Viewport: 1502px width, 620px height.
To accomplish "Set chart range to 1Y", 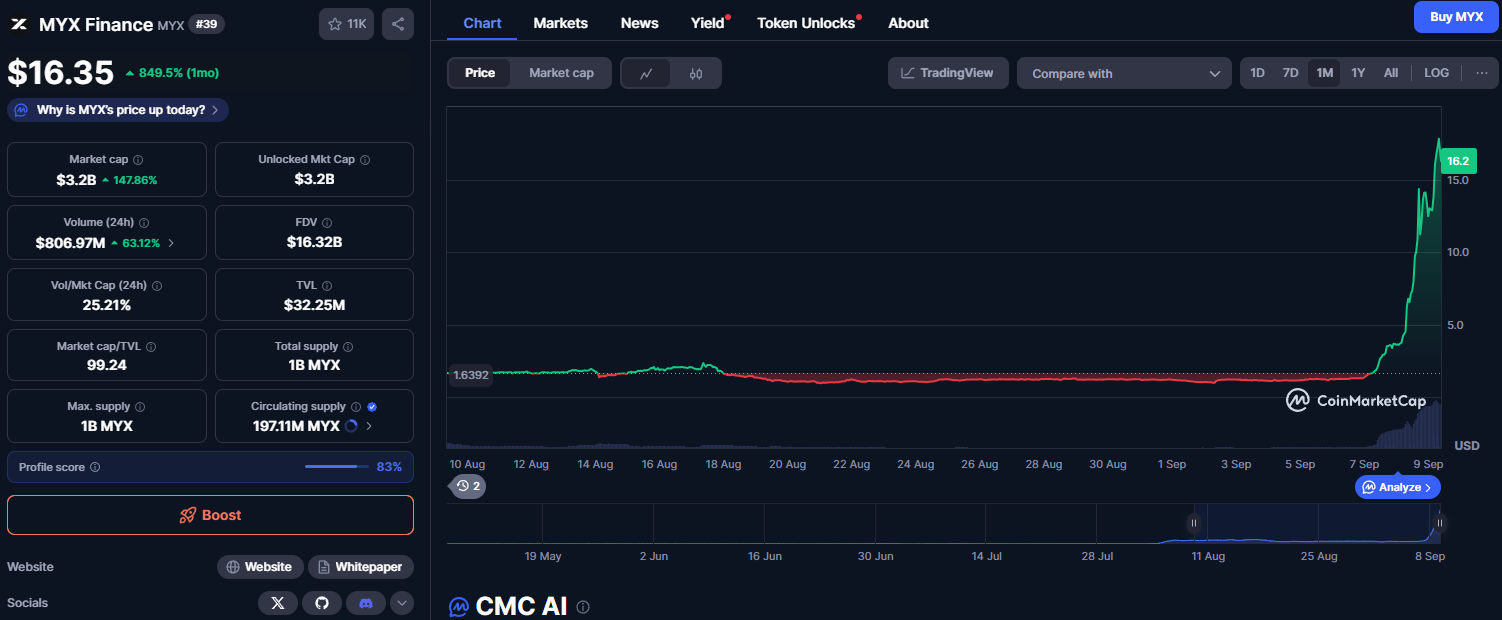I will click(x=1358, y=73).
